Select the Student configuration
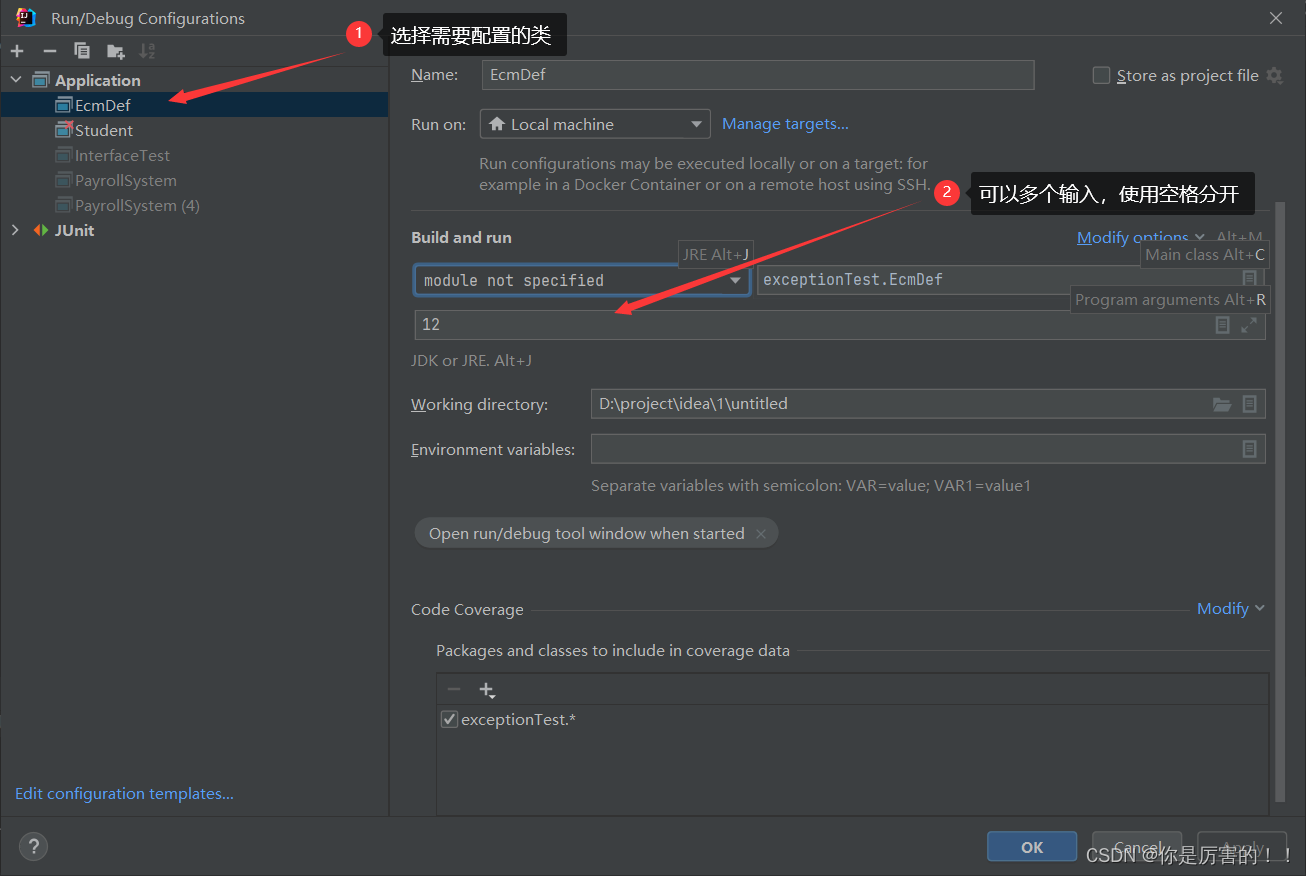Viewport: 1306px width, 876px height. point(103,129)
